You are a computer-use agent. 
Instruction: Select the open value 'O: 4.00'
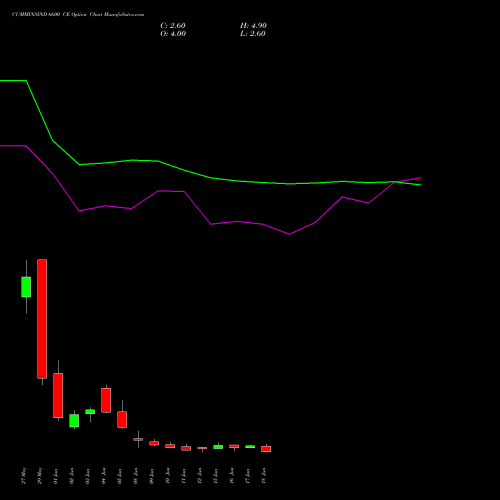tap(173, 34)
